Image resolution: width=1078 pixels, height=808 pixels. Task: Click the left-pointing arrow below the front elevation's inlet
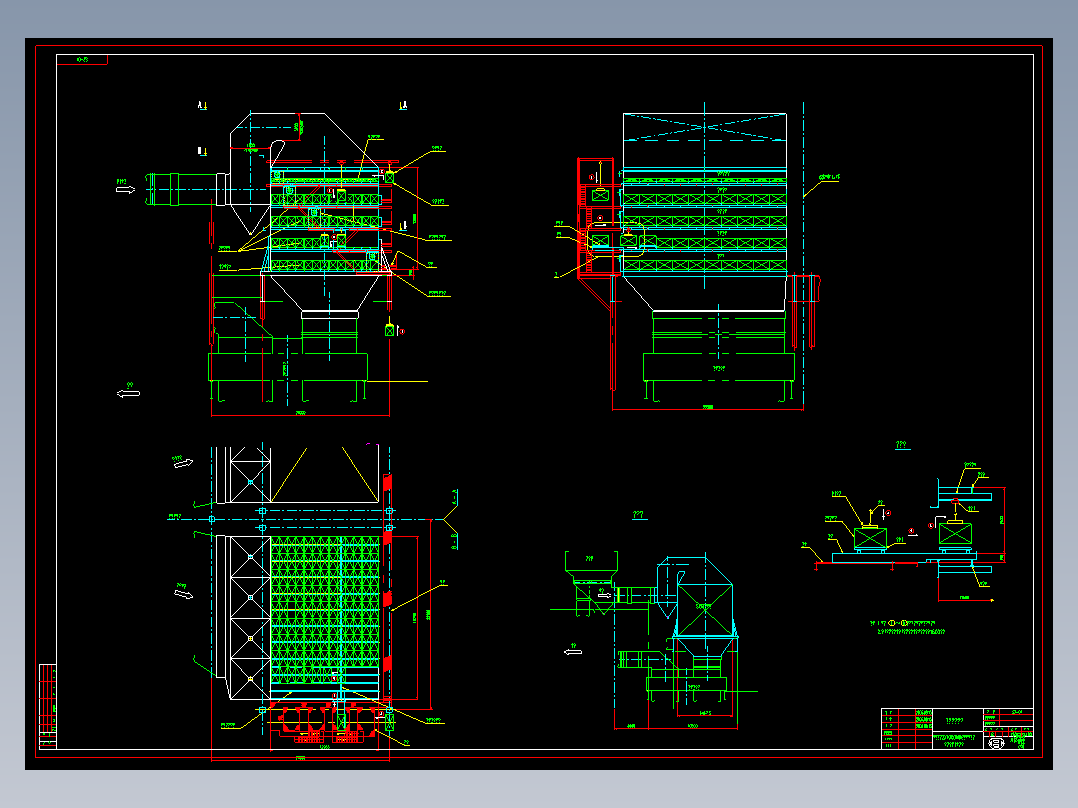pyautogui.click(x=129, y=393)
